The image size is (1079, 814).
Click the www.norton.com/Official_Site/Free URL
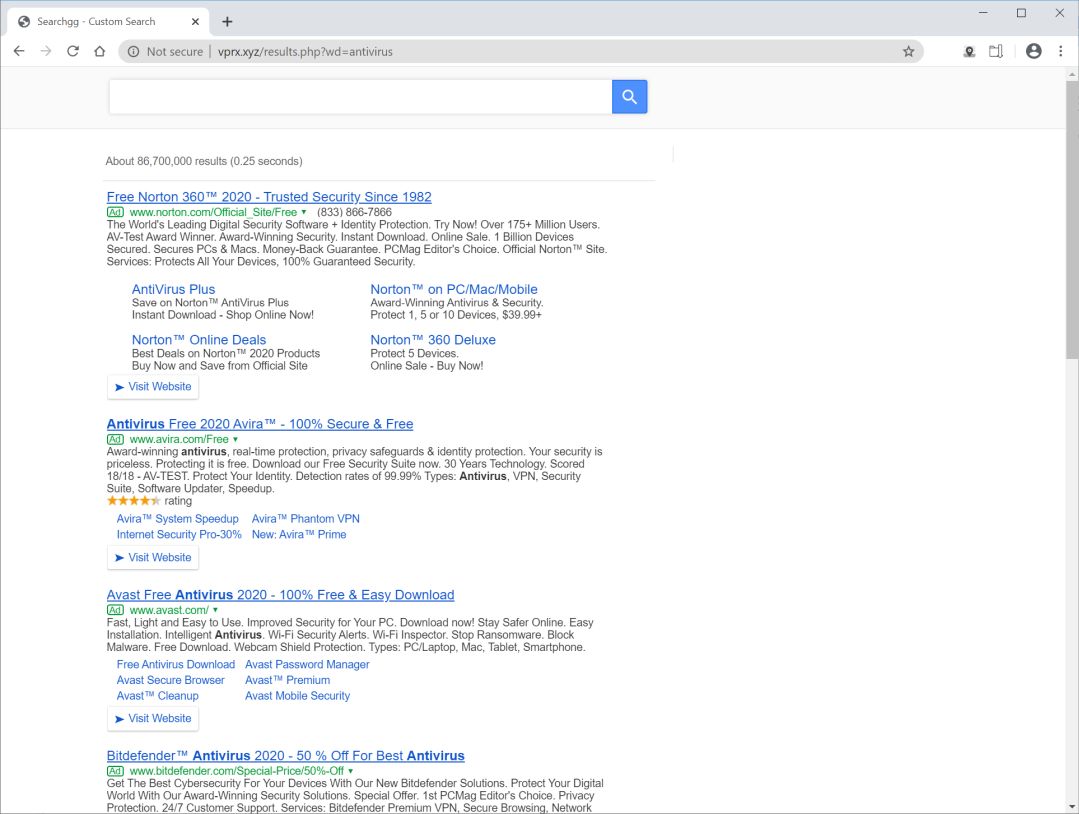coord(213,213)
